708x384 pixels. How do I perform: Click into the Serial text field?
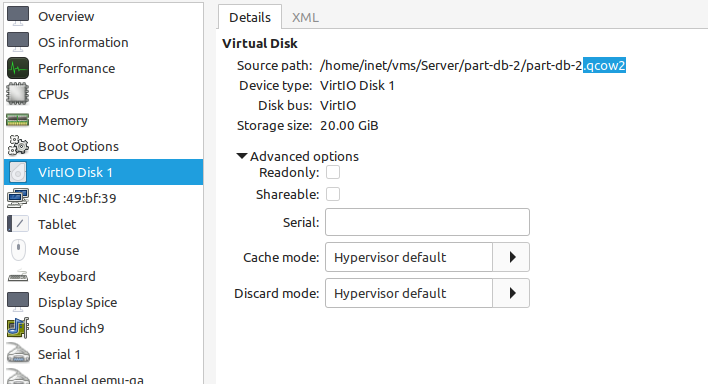(x=427, y=222)
